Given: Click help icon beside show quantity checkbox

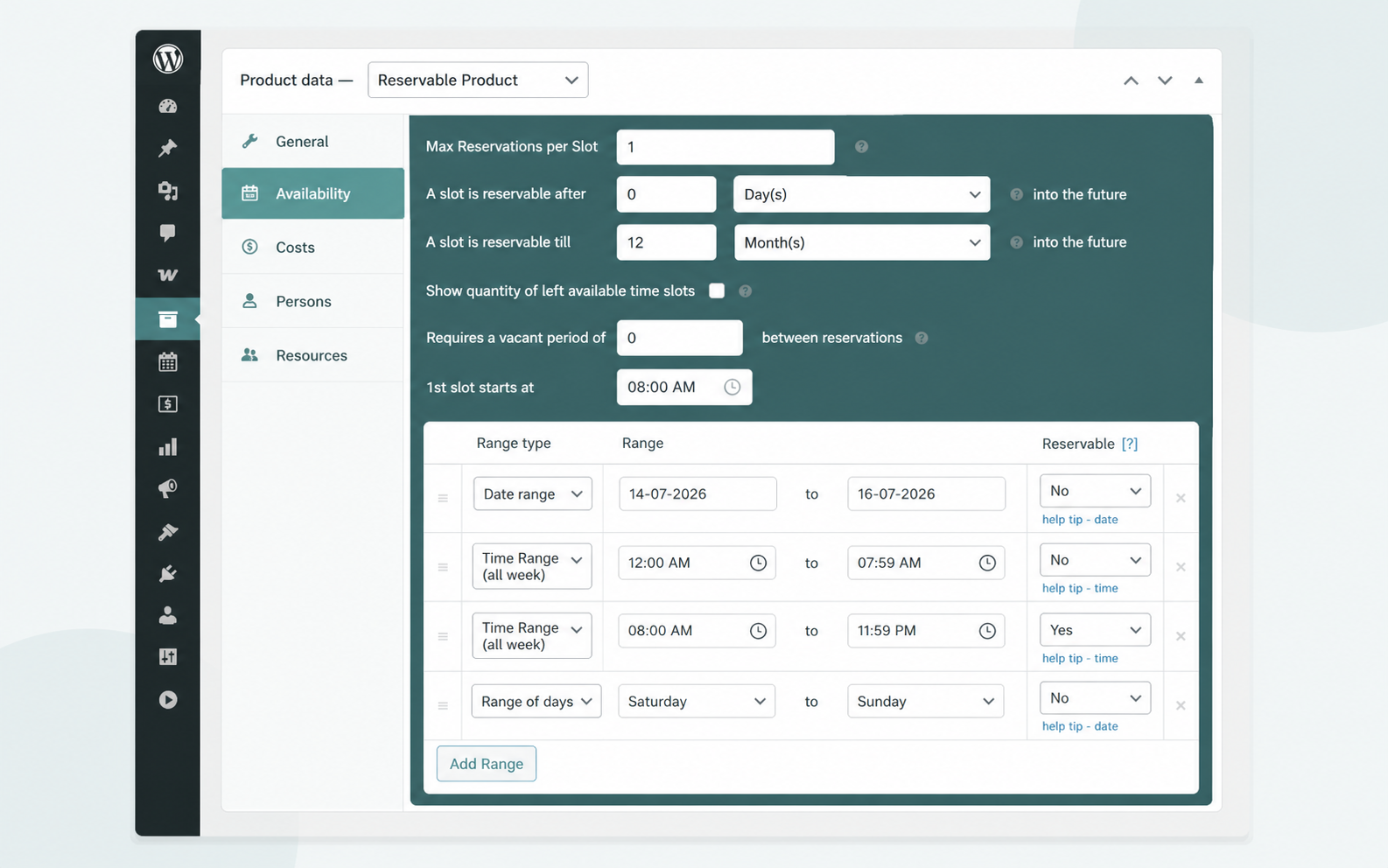Looking at the screenshot, I should [745, 291].
